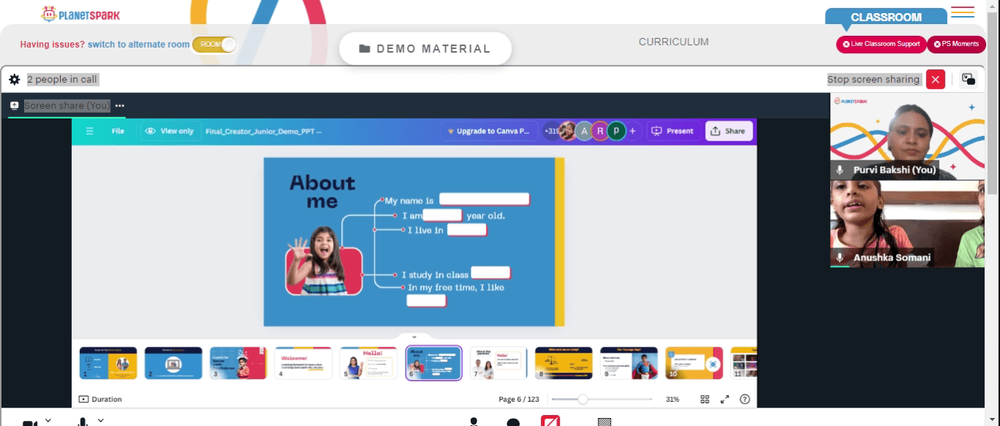The height and width of the screenshot is (426, 1000).
Task: Click the screen share tab icon
Action: pos(14,106)
